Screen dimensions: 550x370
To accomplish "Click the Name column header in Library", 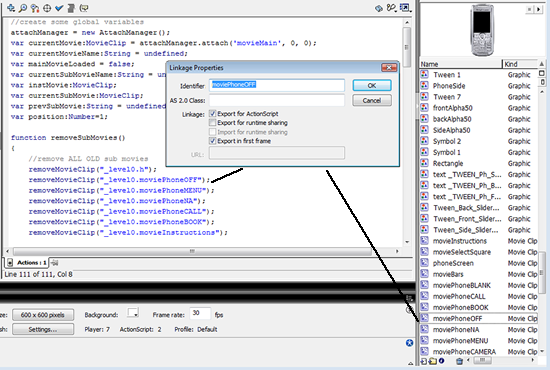I will (x=461, y=64).
